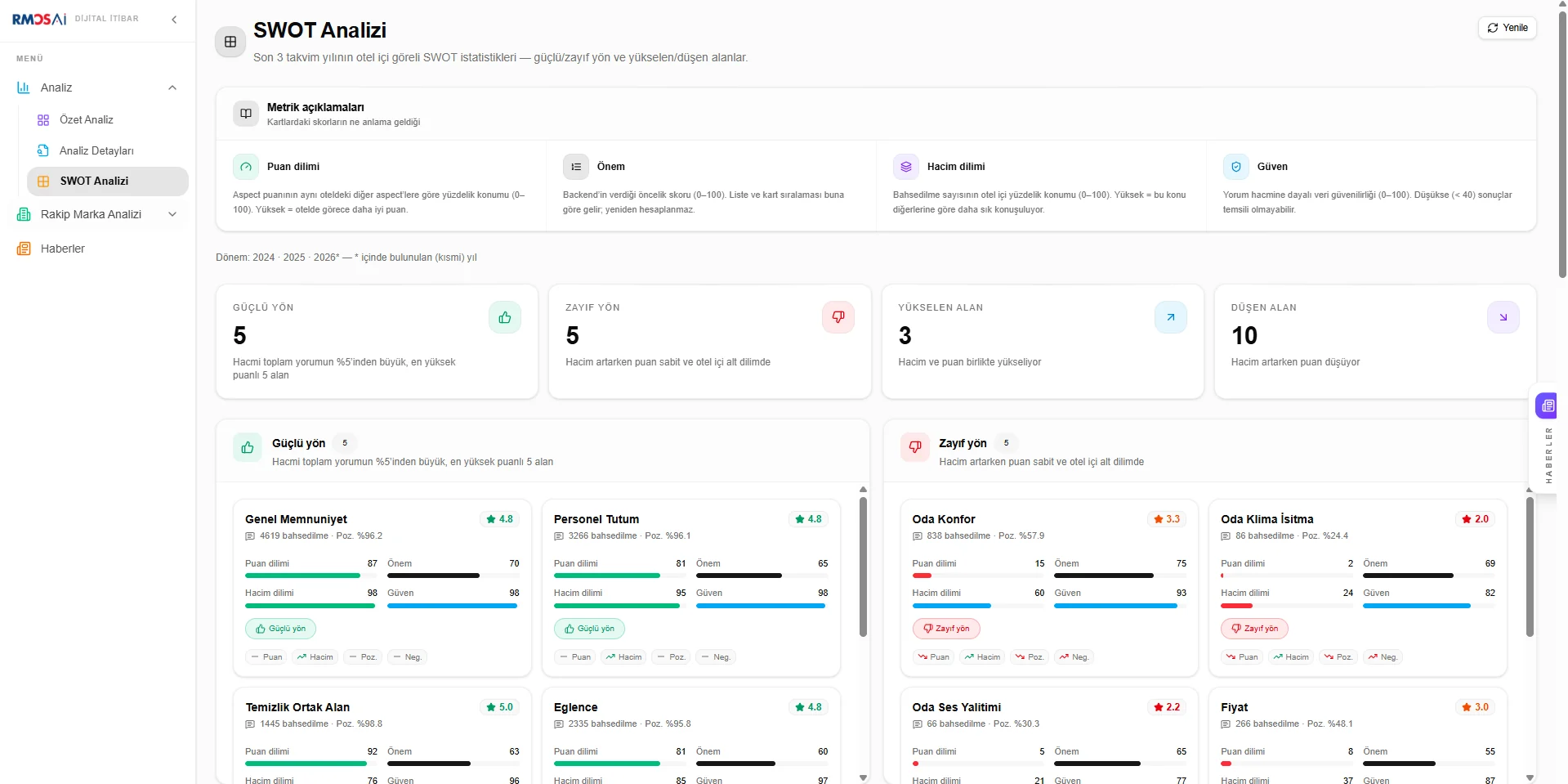This screenshot has height=784, width=1568.
Task: Click the 2.2 star rating on Oda Ses Yalitimi
Action: (x=1167, y=707)
